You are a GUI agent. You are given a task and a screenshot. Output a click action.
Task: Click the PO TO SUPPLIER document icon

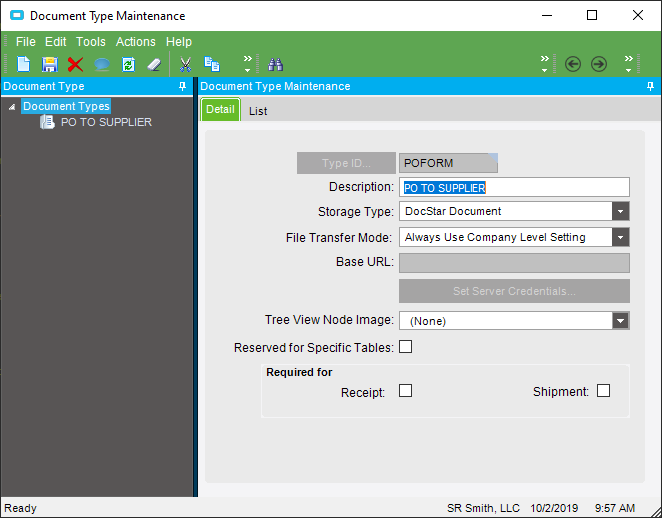(x=47, y=122)
